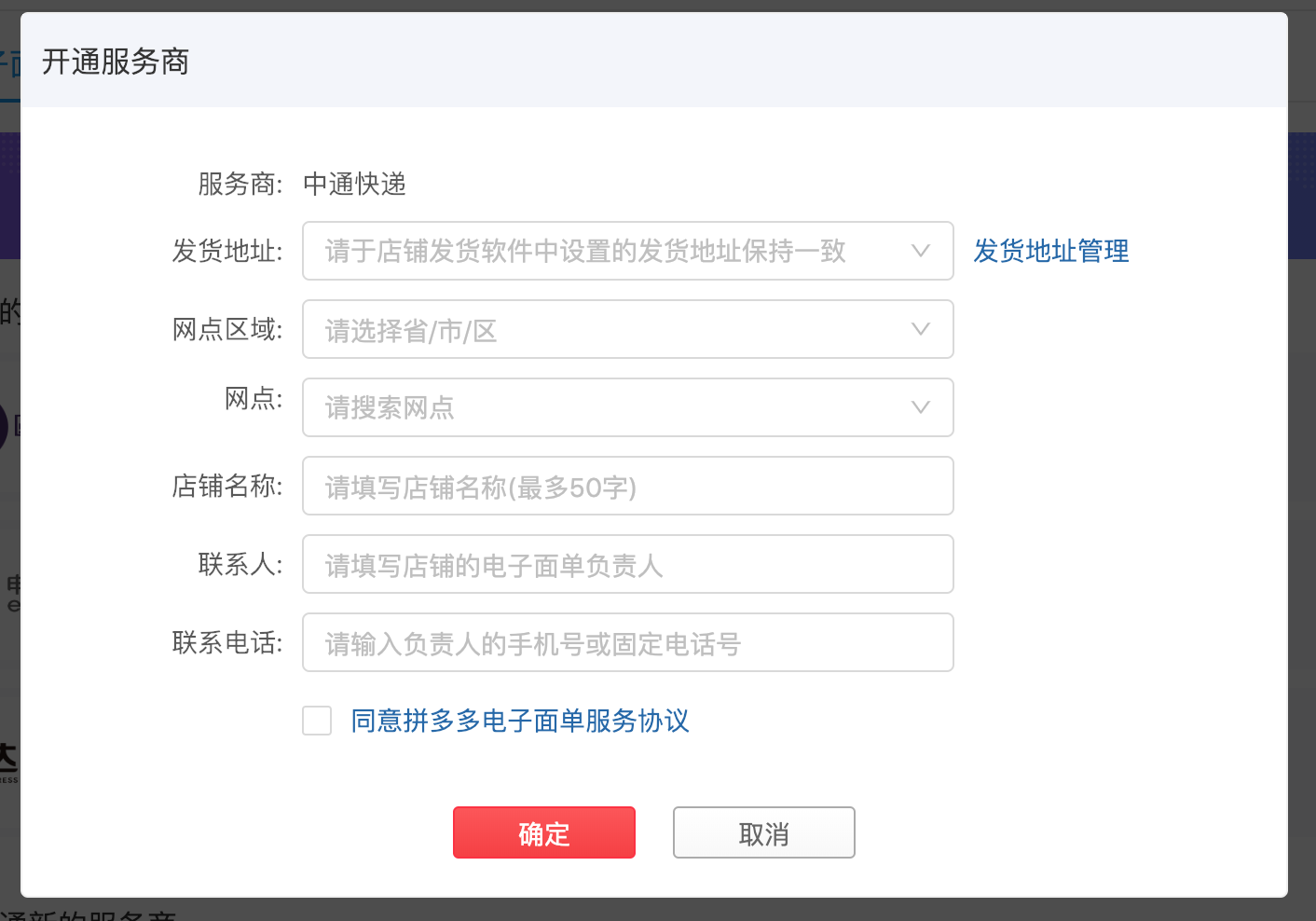This screenshot has height=921, width=1316.
Task: Click the 中通快递 service provider text
Action: tap(354, 184)
